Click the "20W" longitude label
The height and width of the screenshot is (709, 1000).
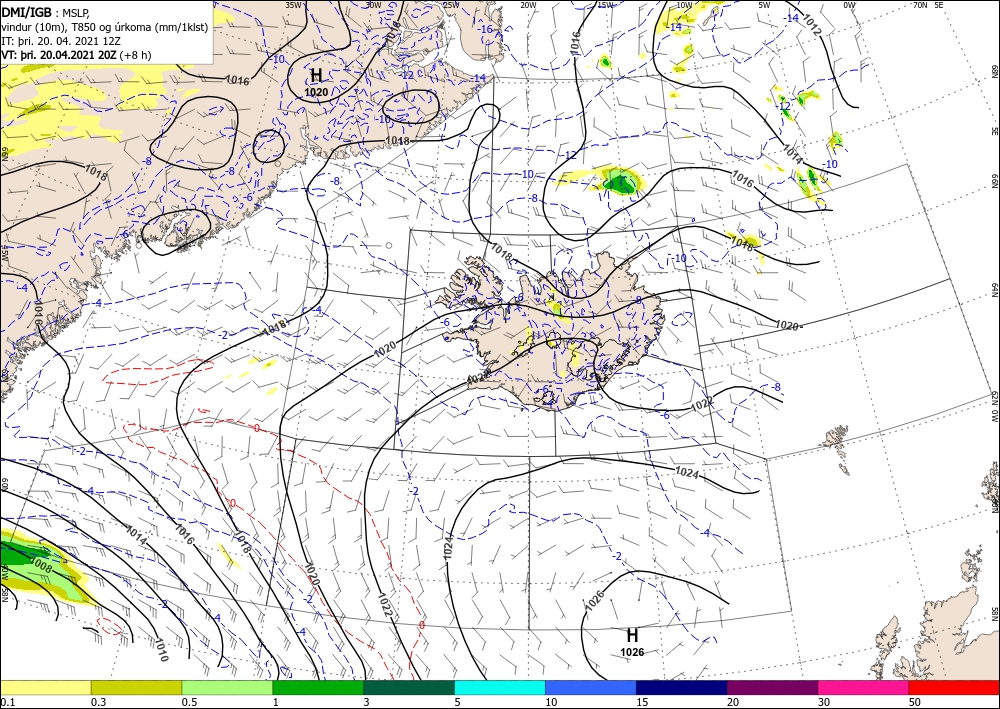(x=527, y=5)
